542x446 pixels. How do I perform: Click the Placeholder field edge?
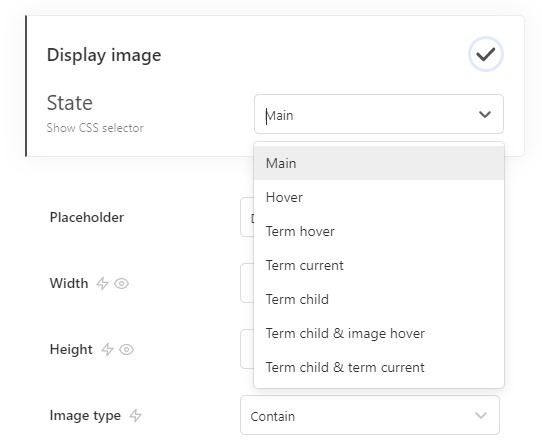click(x=247, y=217)
